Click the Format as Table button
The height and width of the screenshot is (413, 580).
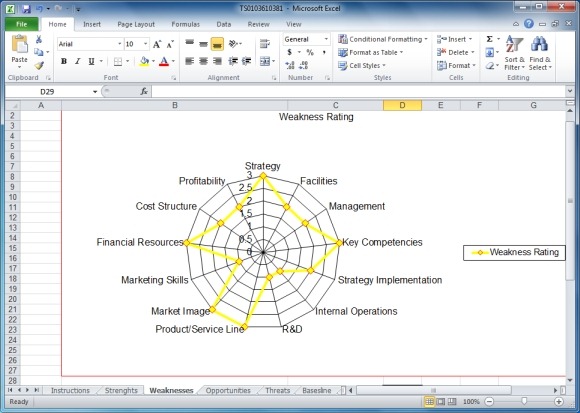[x=370, y=53]
